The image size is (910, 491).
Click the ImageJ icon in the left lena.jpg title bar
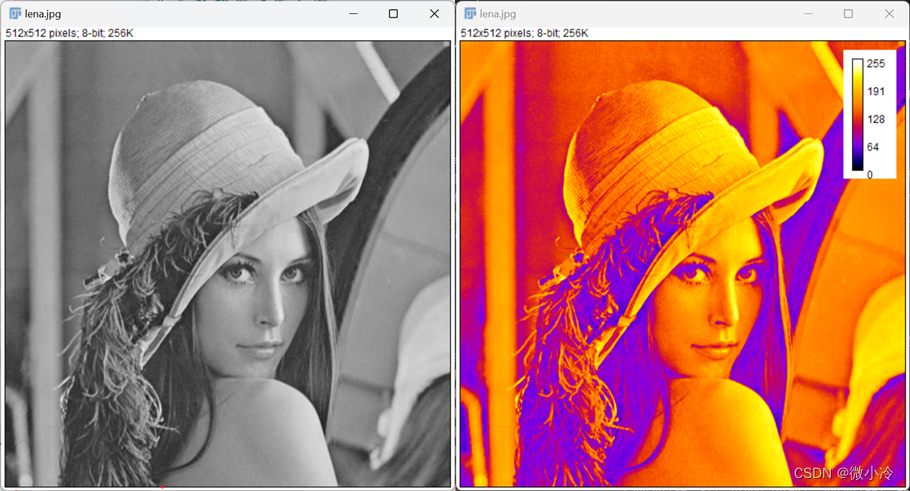click(x=15, y=13)
